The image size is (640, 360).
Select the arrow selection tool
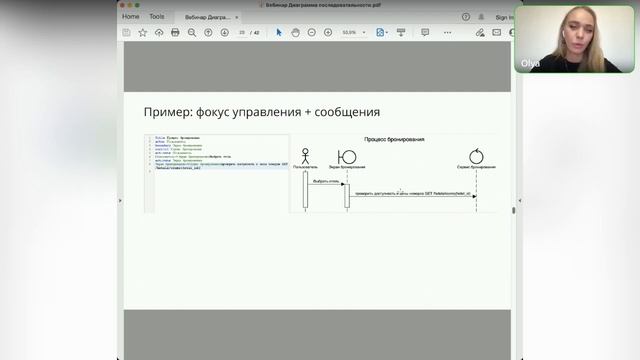(x=279, y=32)
